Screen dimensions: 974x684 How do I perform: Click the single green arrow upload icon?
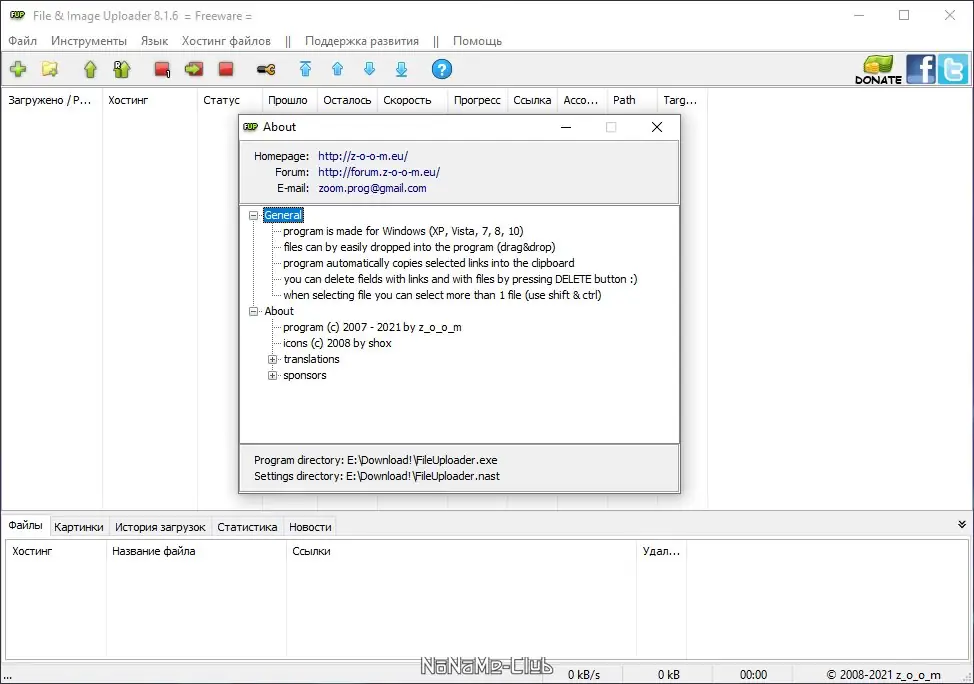pyautogui.click(x=91, y=69)
